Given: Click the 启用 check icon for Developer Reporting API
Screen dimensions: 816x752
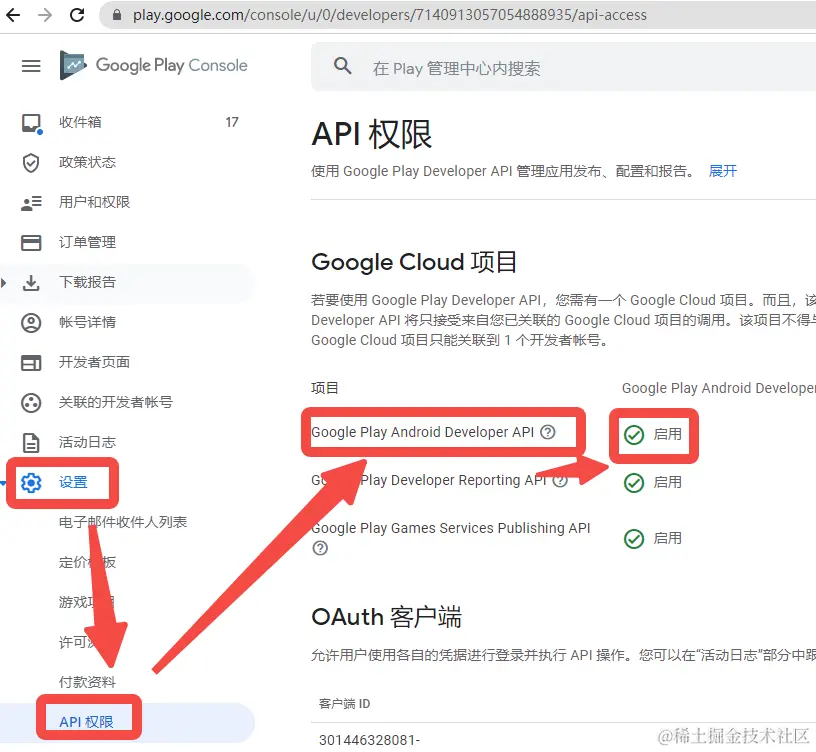Looking at the screenshot, I should [x=634, y=483].
